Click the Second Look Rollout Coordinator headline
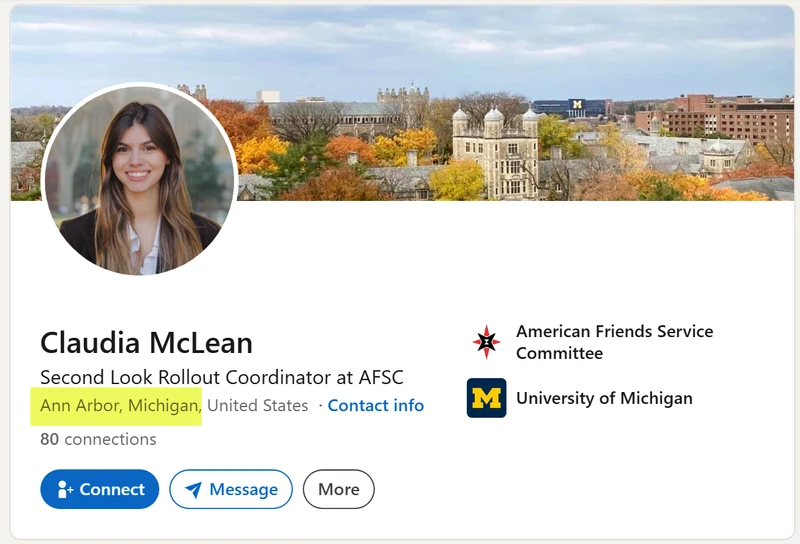Screen dimensions: 800x544 pyautogui.click(x=222, y=378)
